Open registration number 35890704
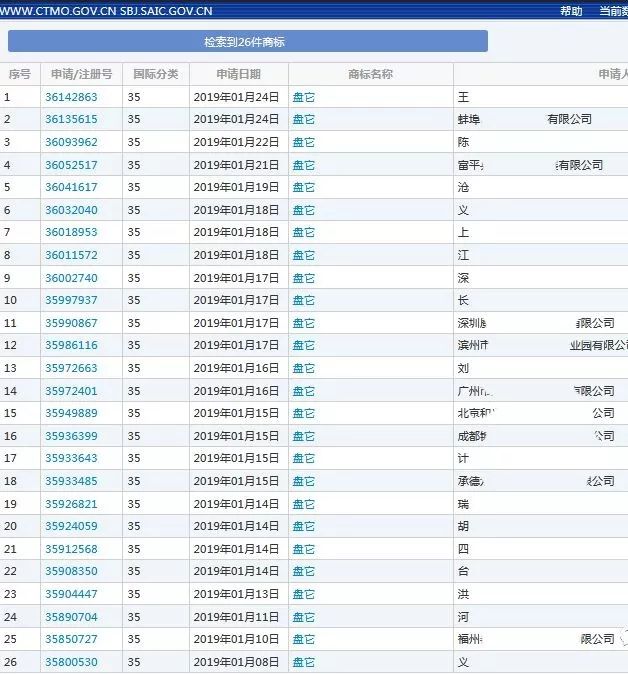The image size is (628, 674). click(x=71, y=617)
